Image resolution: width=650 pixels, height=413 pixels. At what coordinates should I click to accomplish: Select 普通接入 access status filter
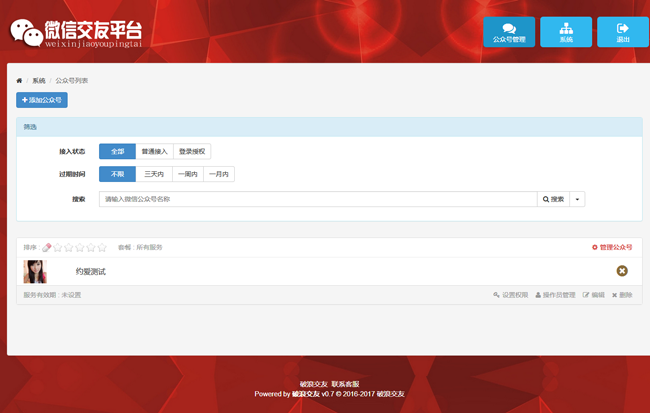pos(155,151)
